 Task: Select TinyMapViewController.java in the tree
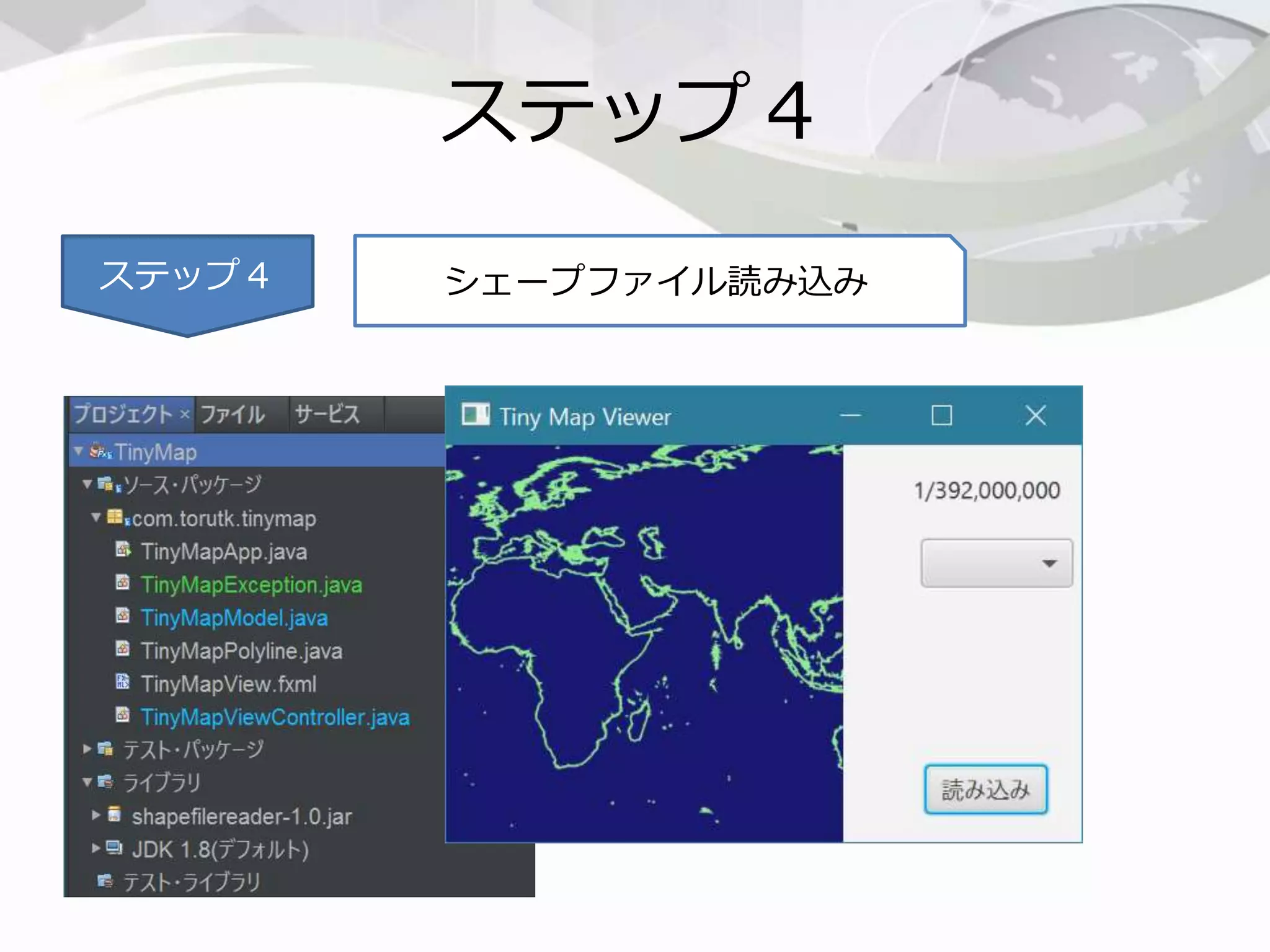pos(275,716)
